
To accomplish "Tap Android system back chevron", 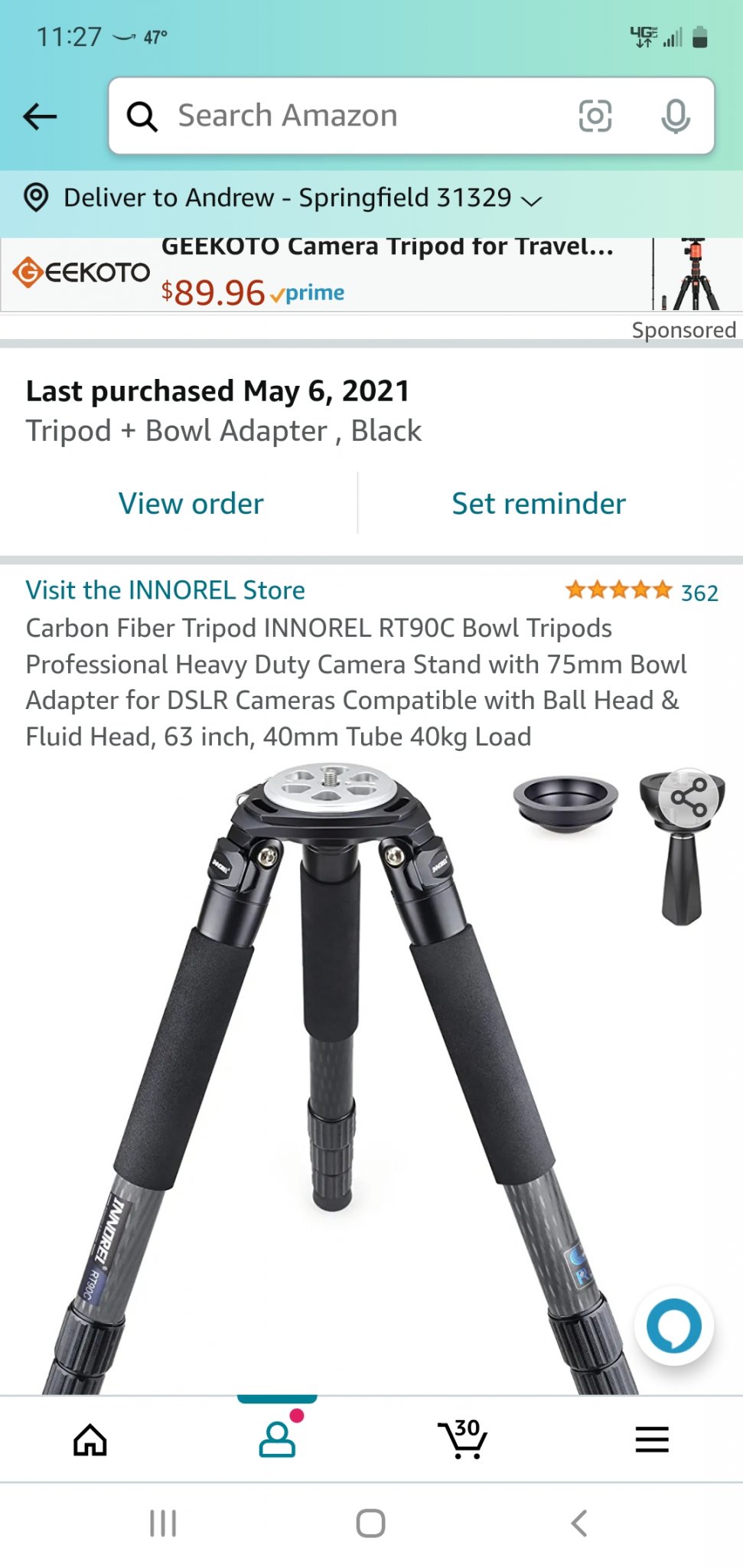I will (x=579, y=1524).
